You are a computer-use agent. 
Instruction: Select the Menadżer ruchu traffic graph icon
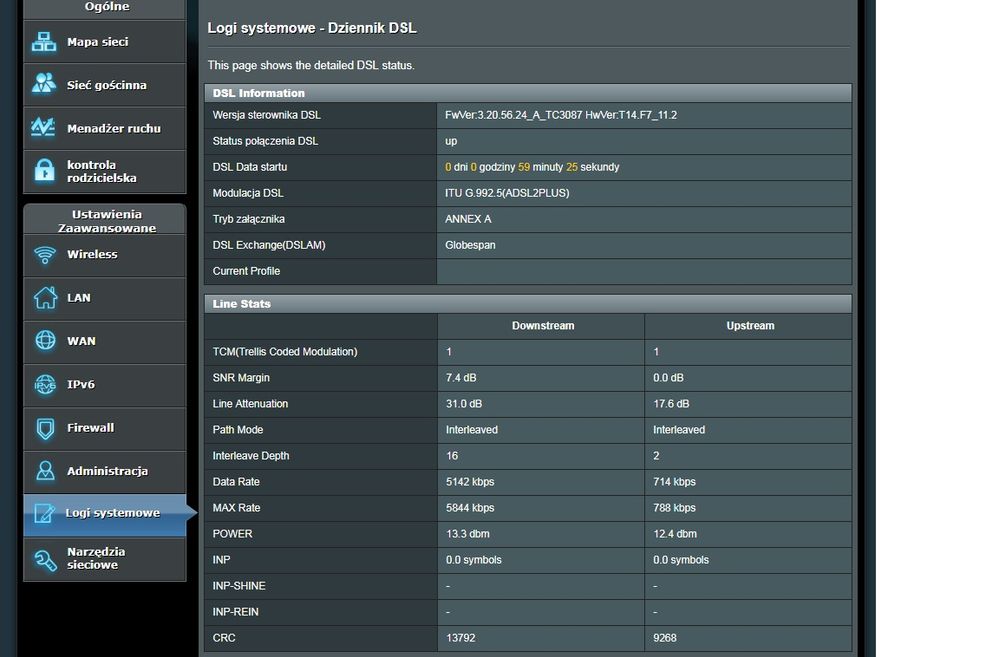44,128
